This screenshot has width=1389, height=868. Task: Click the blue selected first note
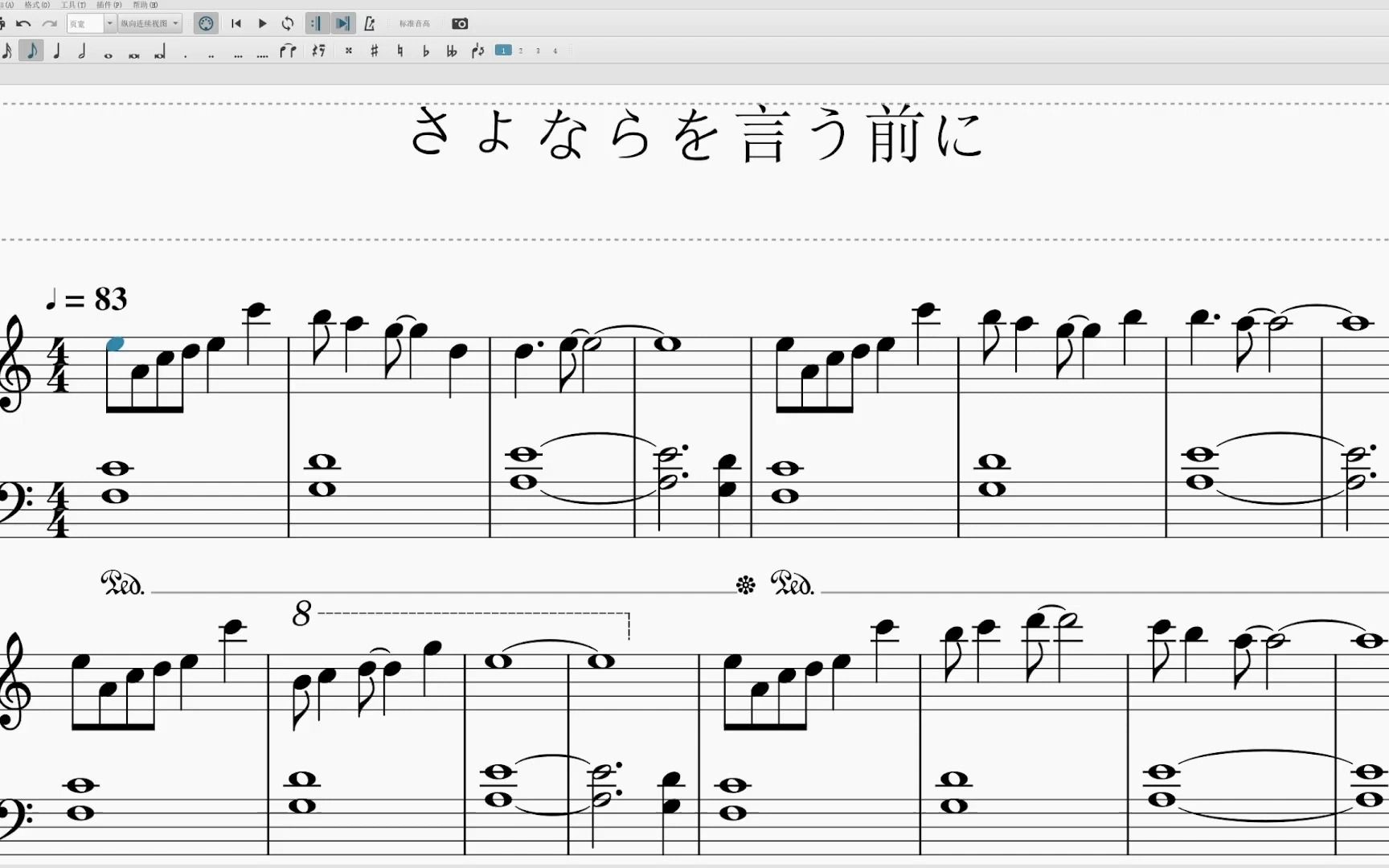[115, 344]
